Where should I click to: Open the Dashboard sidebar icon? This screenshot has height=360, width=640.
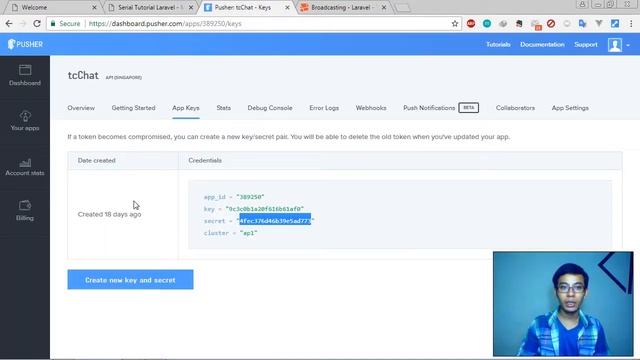pos(25,76)
